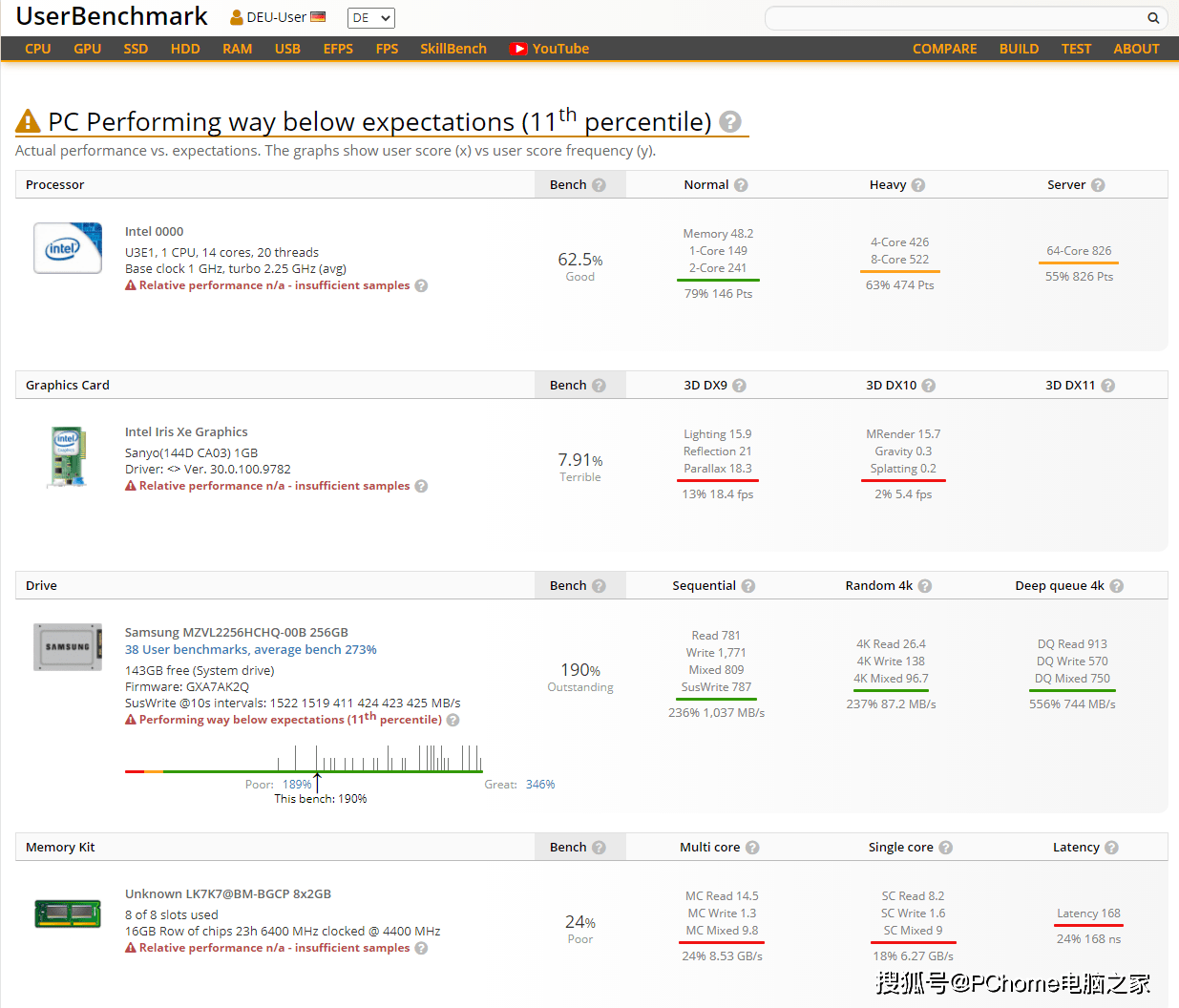The height and width of the screenshot is (1008, 1179).
Task: Open the SkillBench menu item
Action: (453, 49)
